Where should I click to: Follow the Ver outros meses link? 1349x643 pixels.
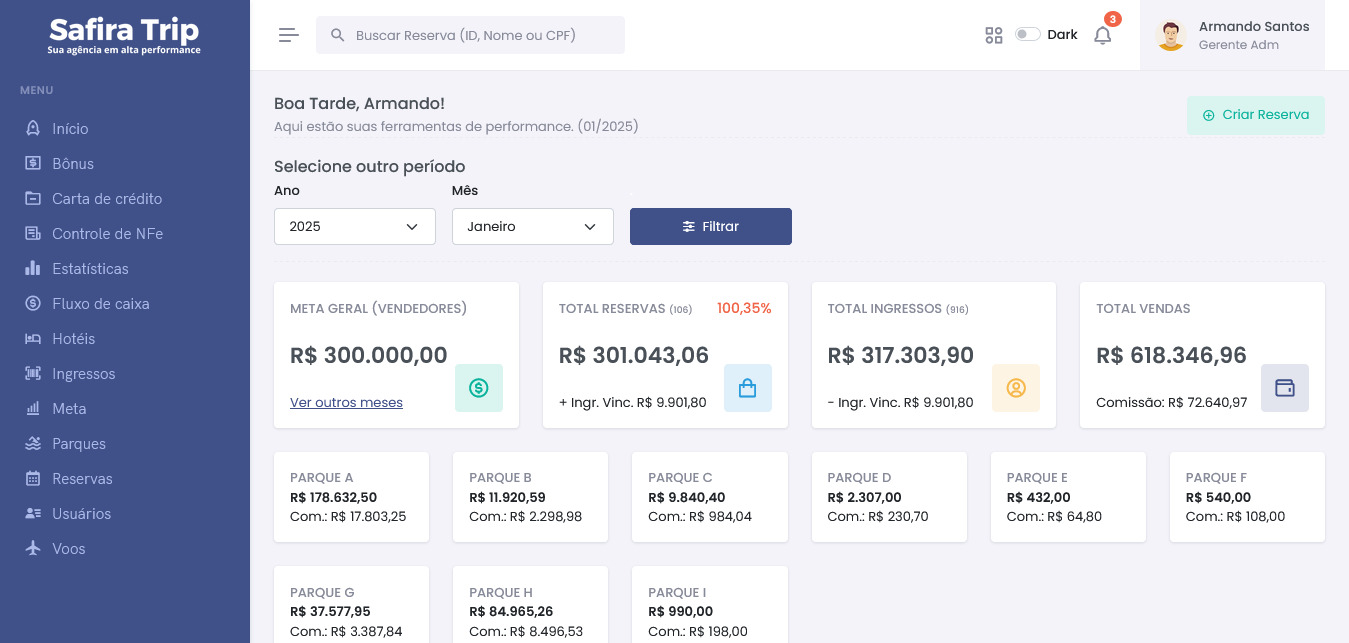(x=346, y=402)
